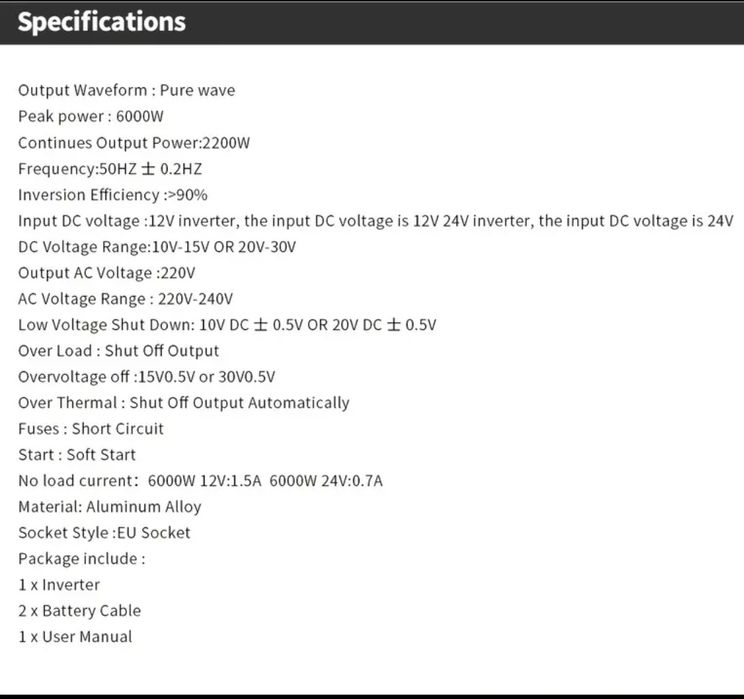Click the Overvoltage off specification line
744x699 pixels.
(x=146, y=377)
